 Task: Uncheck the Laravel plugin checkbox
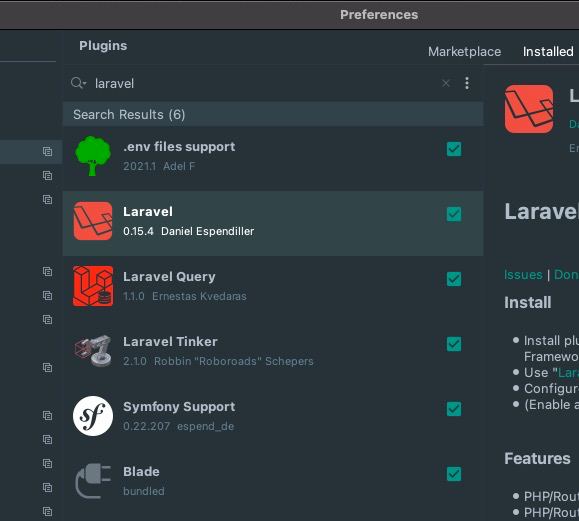point(454,214)
